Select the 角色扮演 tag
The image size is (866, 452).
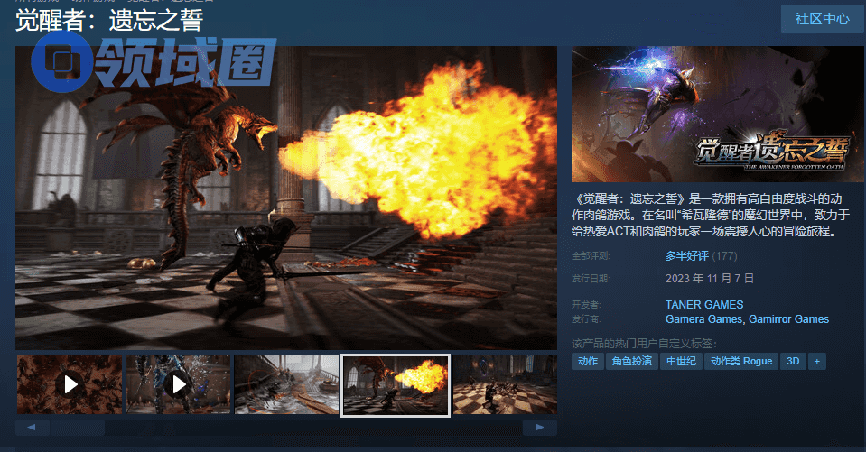pos(631,361)
